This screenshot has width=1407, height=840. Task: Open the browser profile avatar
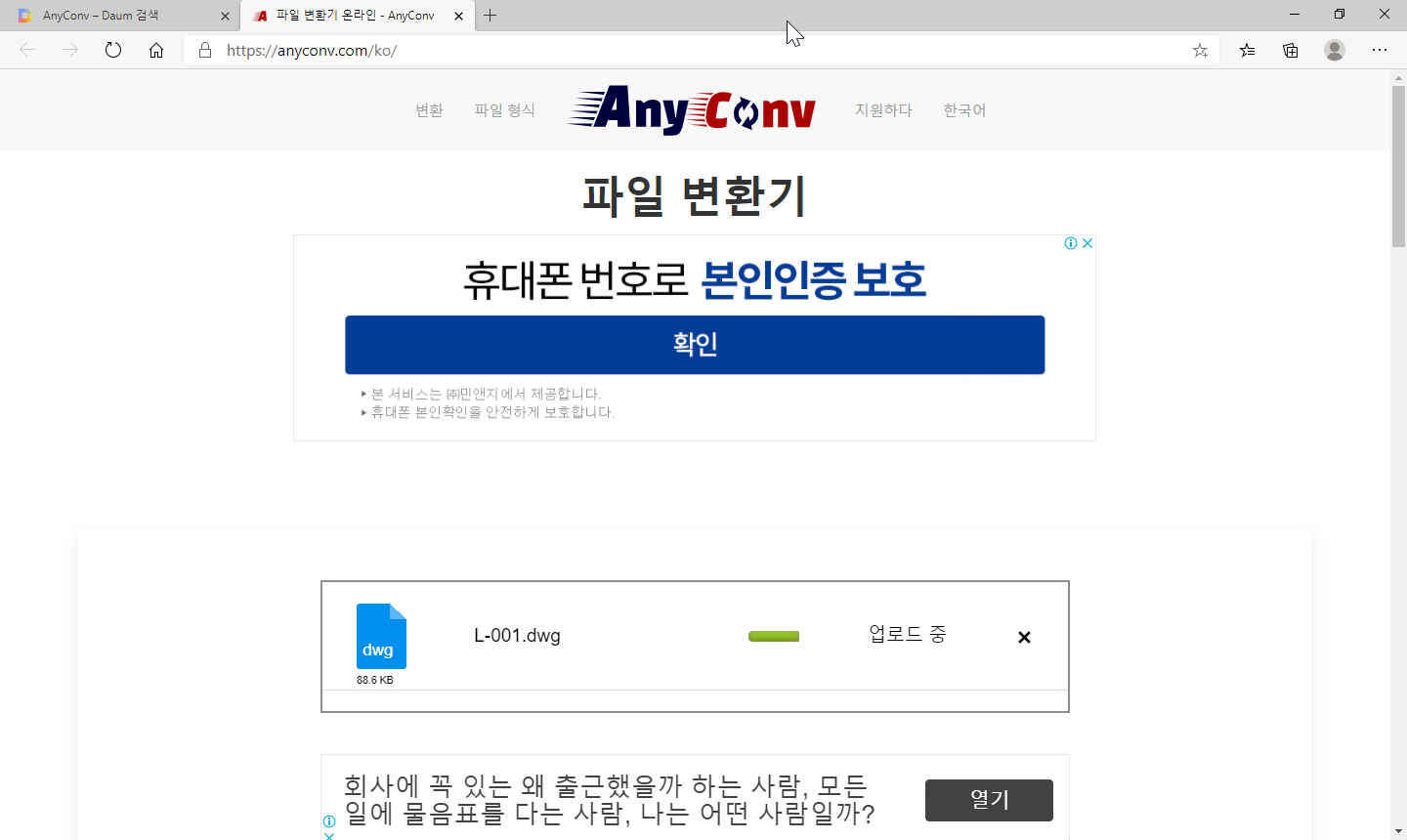pyautogui.click(x=1335, y=50)
